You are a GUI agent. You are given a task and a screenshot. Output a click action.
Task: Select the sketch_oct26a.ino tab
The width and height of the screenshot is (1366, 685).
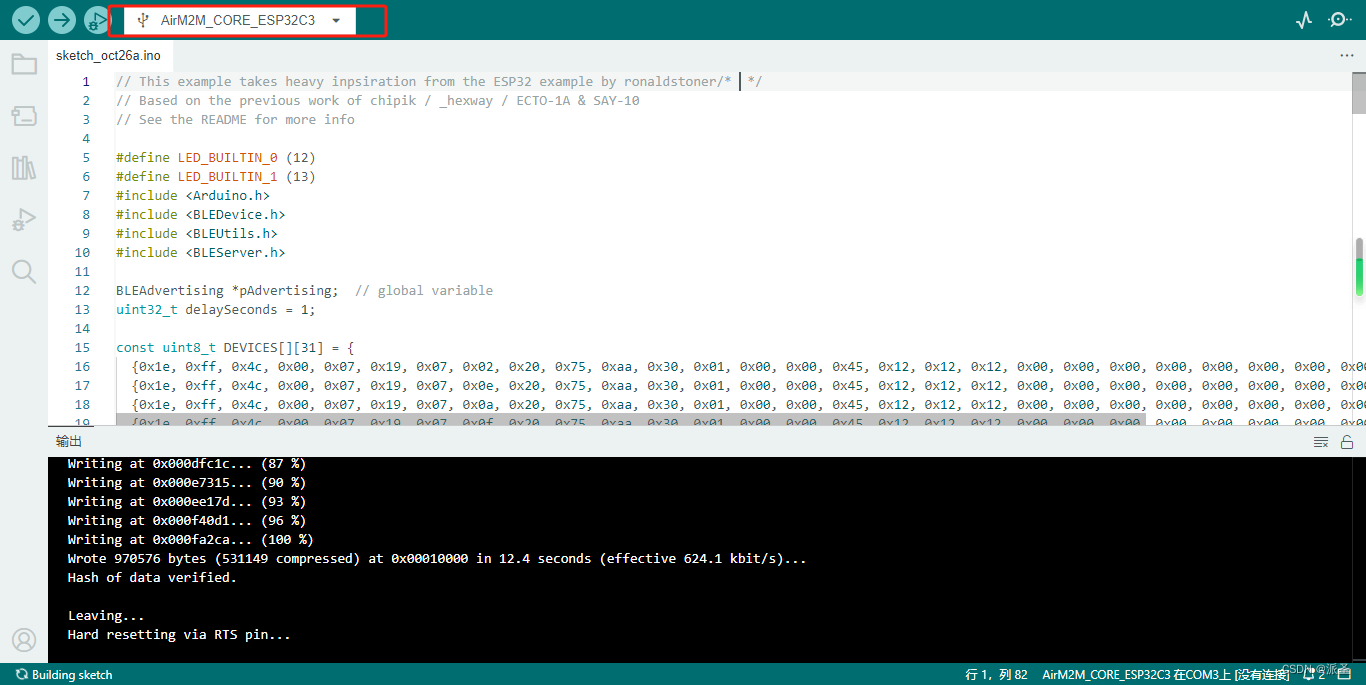tap(108, 56)
